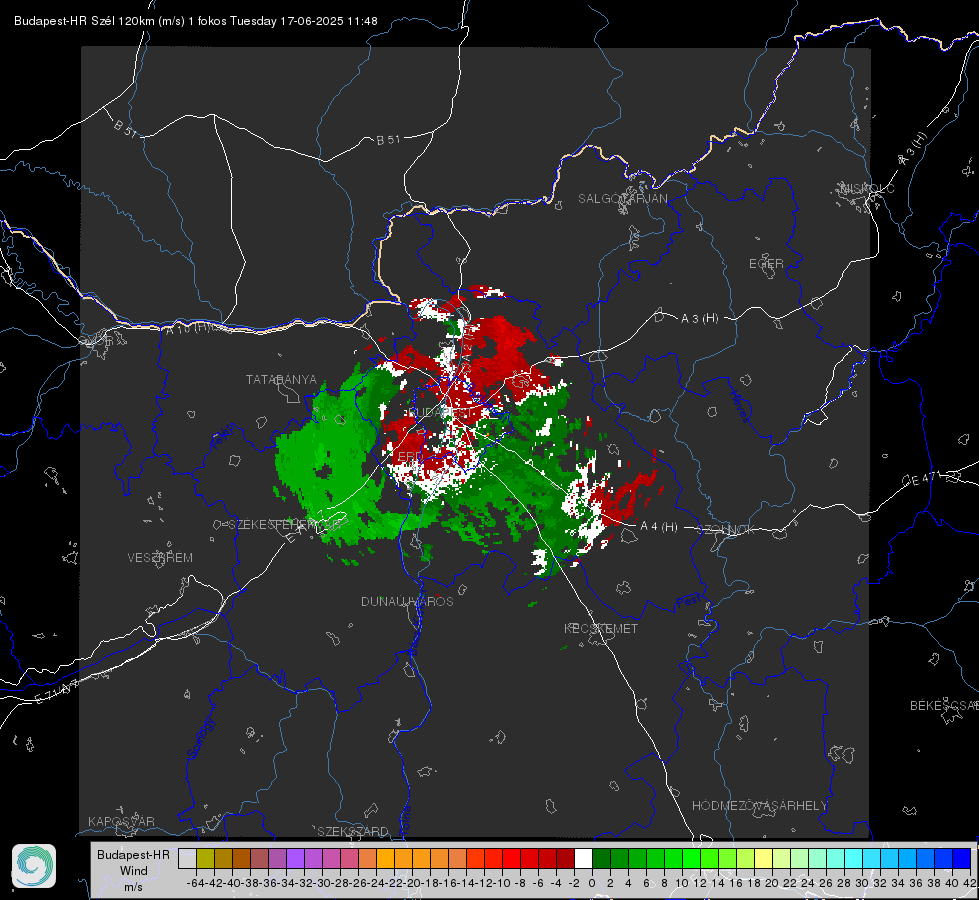979x900 pixels.
Task: Select the deep blue swatch between 40 and 42
Action: [961, 858]
